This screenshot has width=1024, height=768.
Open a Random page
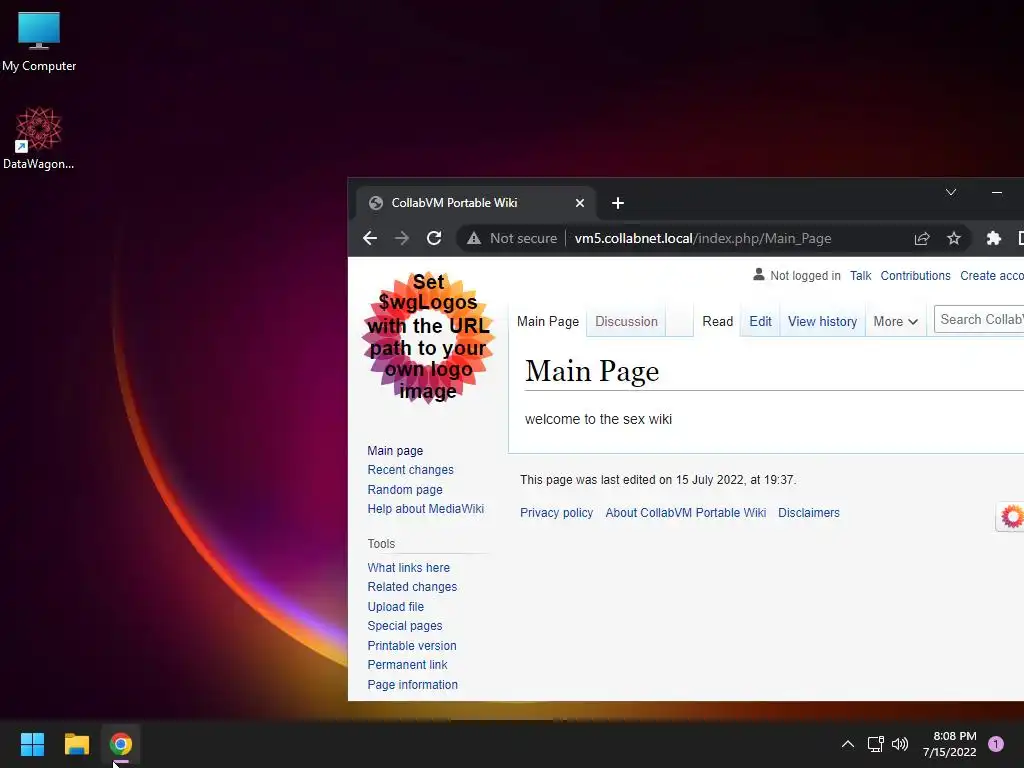[405, 489]
